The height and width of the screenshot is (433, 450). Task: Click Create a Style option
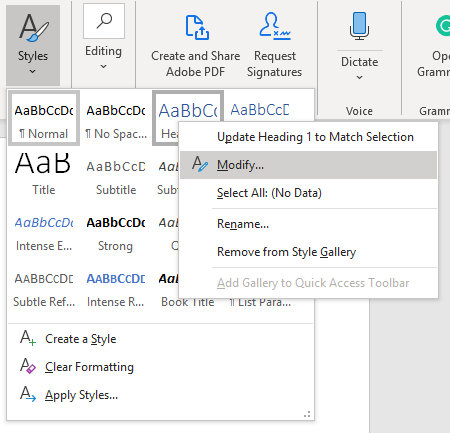click(x=160, y=339)
